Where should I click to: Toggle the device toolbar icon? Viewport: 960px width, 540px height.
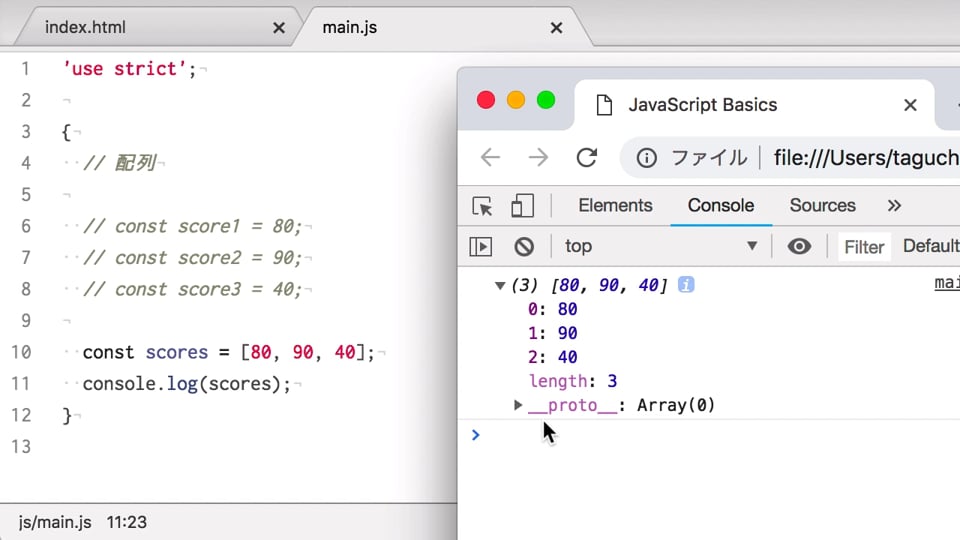pyautogui.click(x=522, y=206)
